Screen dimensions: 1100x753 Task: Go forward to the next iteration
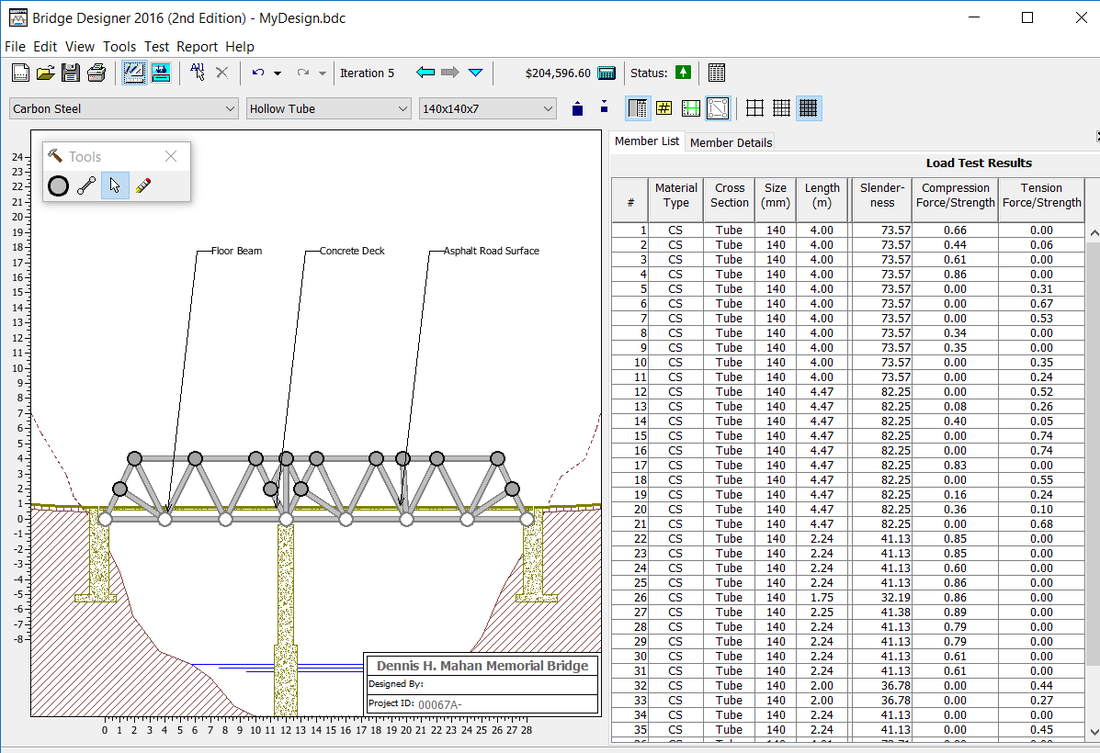[450, 72]
